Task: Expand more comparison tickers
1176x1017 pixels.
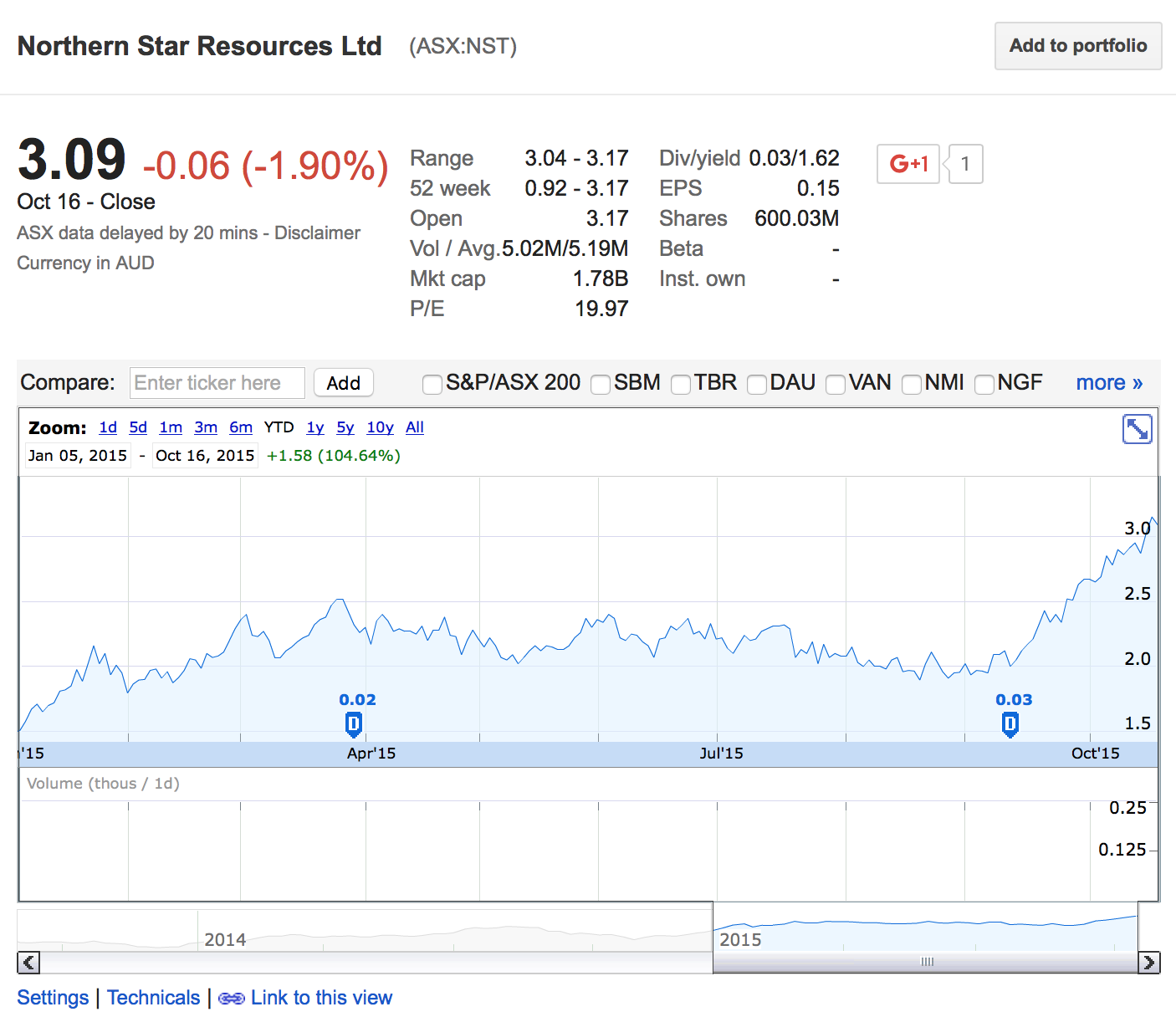Action: point(1108,383)
